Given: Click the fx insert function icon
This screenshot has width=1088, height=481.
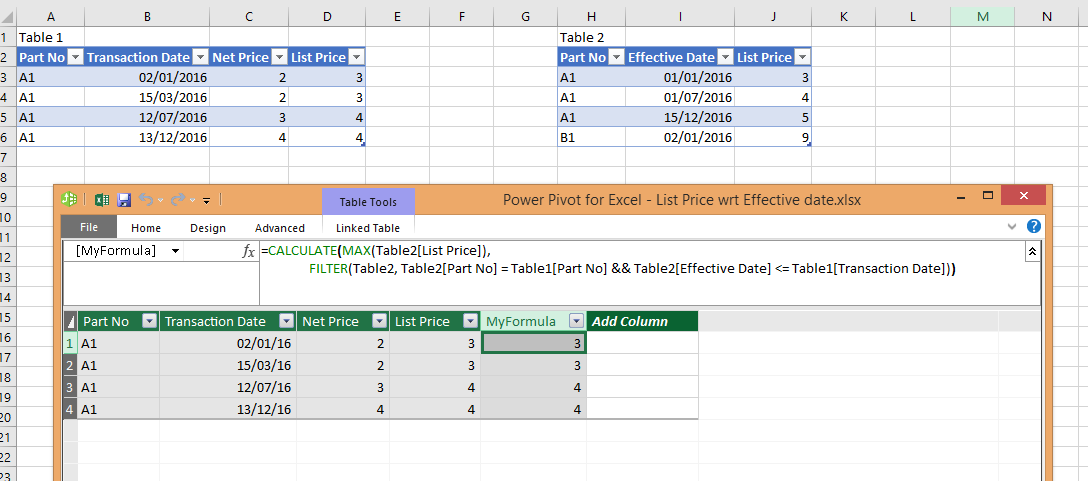Looking at the screenshot, I should pos(248,251).
